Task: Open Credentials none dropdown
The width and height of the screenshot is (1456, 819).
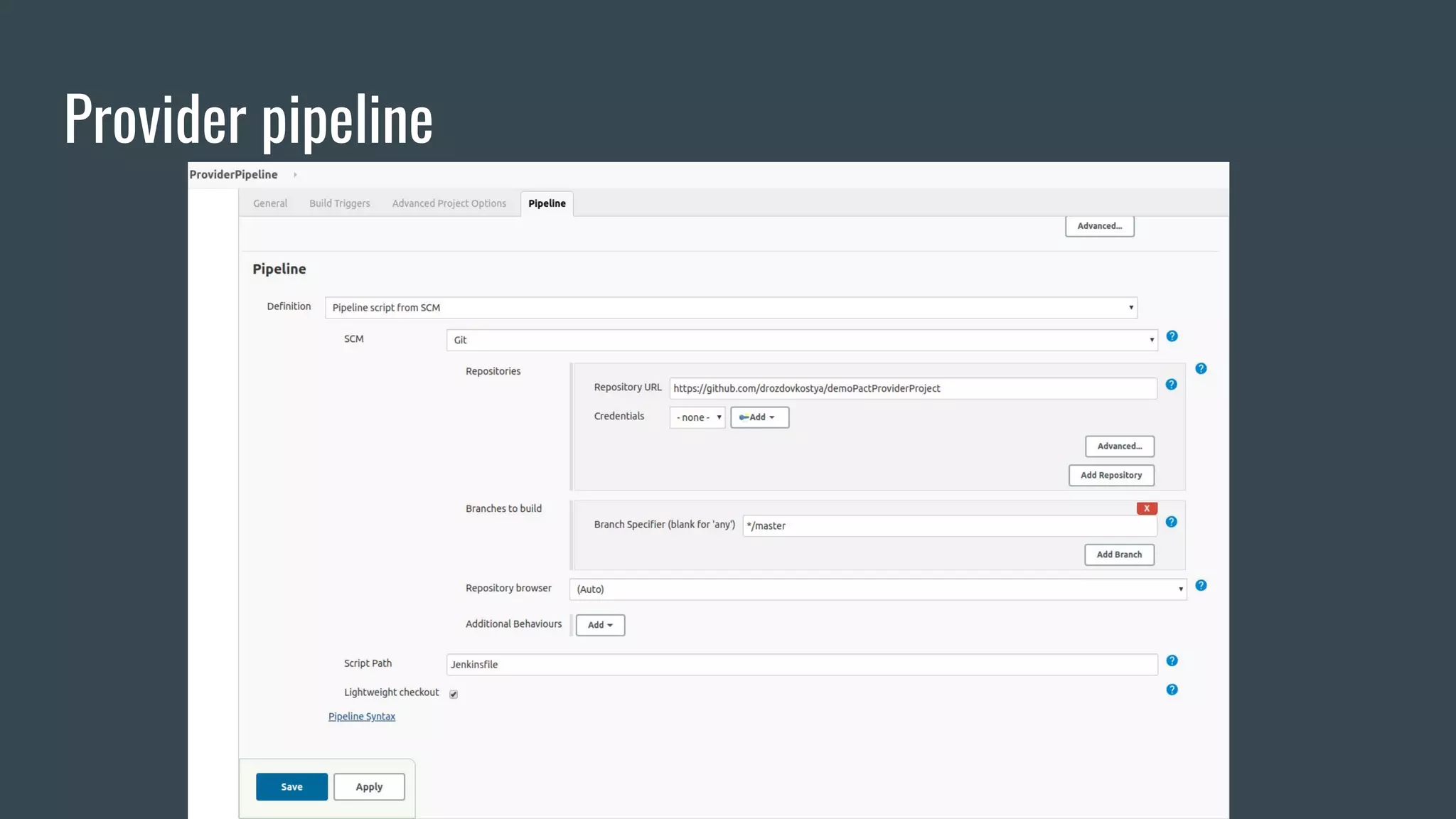Action: 697,417
